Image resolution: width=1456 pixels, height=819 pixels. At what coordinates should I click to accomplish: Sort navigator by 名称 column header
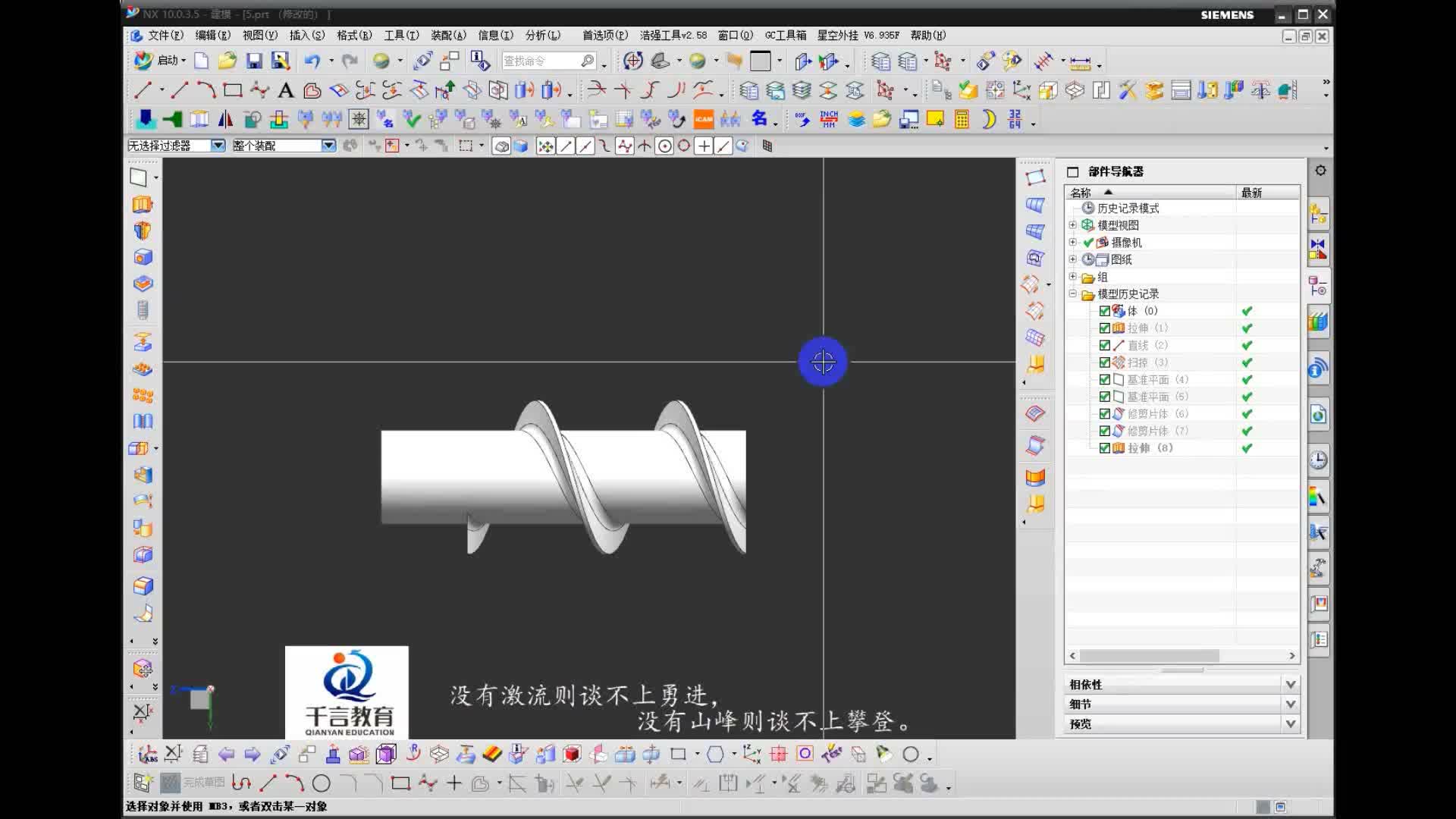click(x=1150, y=193)
